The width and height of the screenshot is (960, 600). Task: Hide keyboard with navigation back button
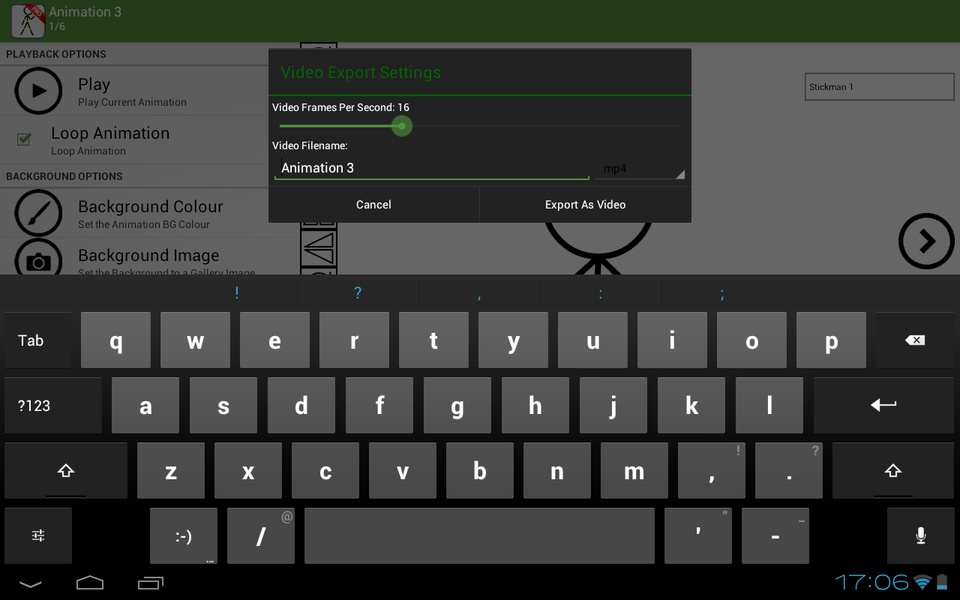[30, 583]
